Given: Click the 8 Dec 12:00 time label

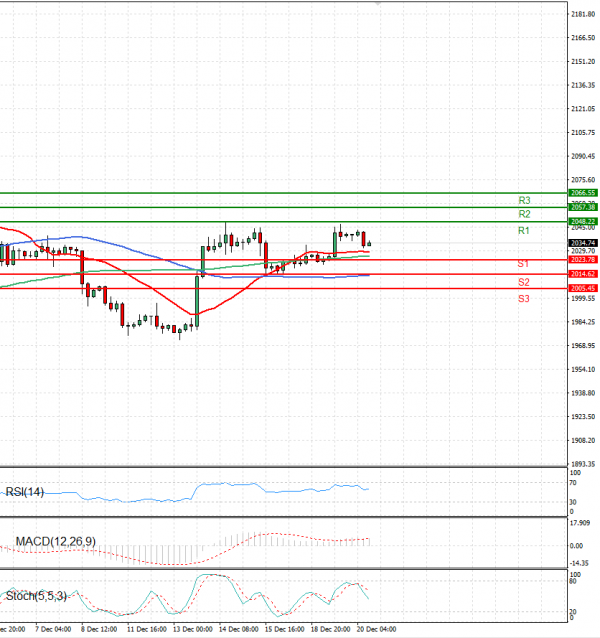Looking at the screenshot, I should point(99,629).
